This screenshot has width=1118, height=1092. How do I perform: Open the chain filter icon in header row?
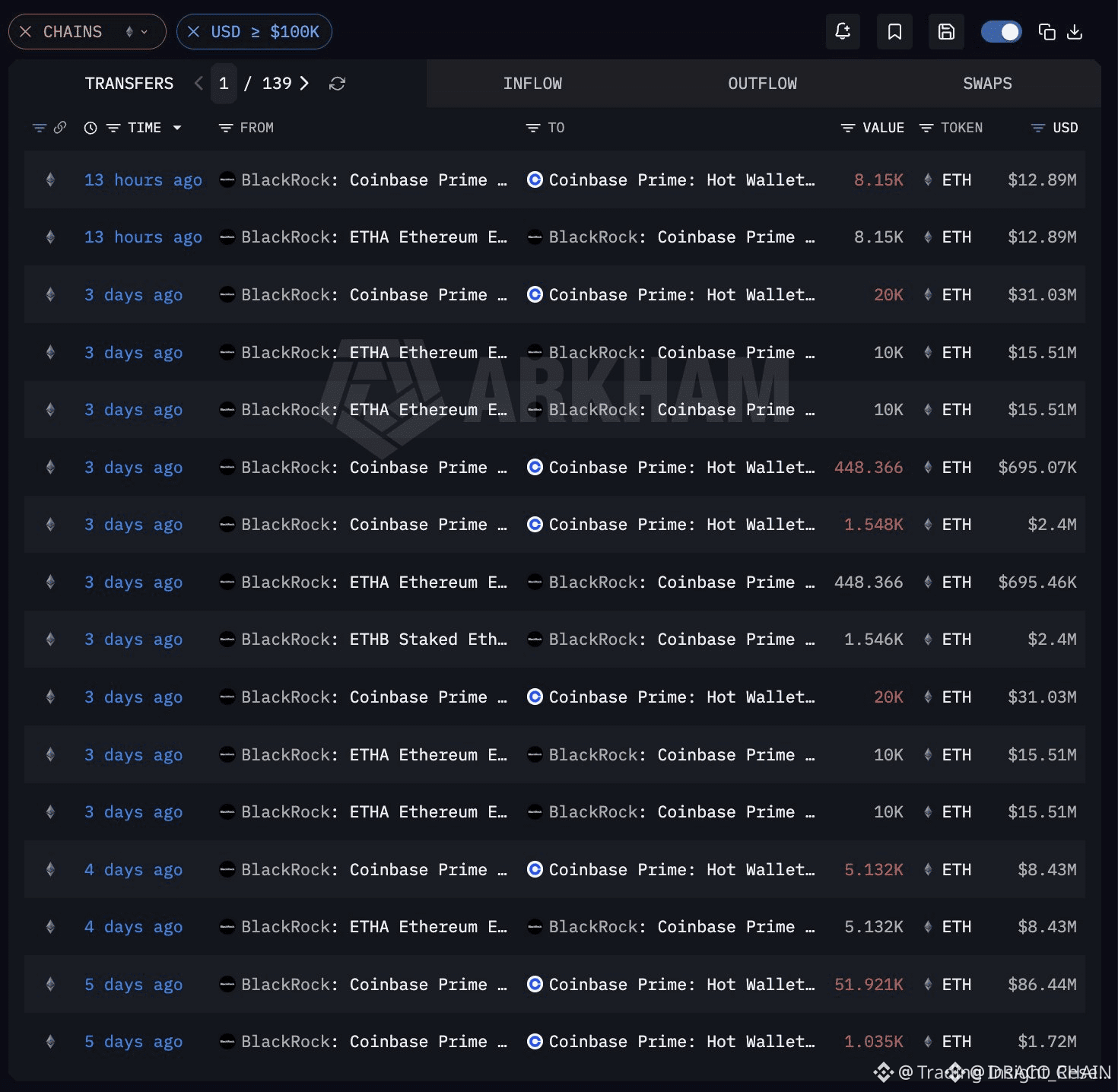[40, 128]
